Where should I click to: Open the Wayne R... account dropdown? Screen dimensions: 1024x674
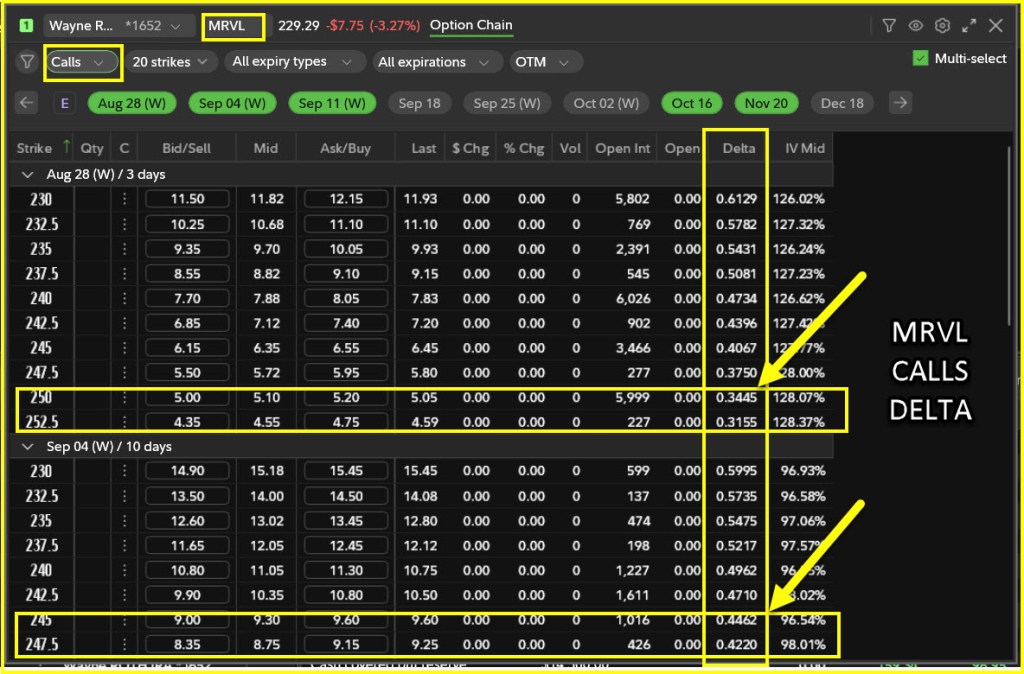pyautogui.click(x=120, y=26)
